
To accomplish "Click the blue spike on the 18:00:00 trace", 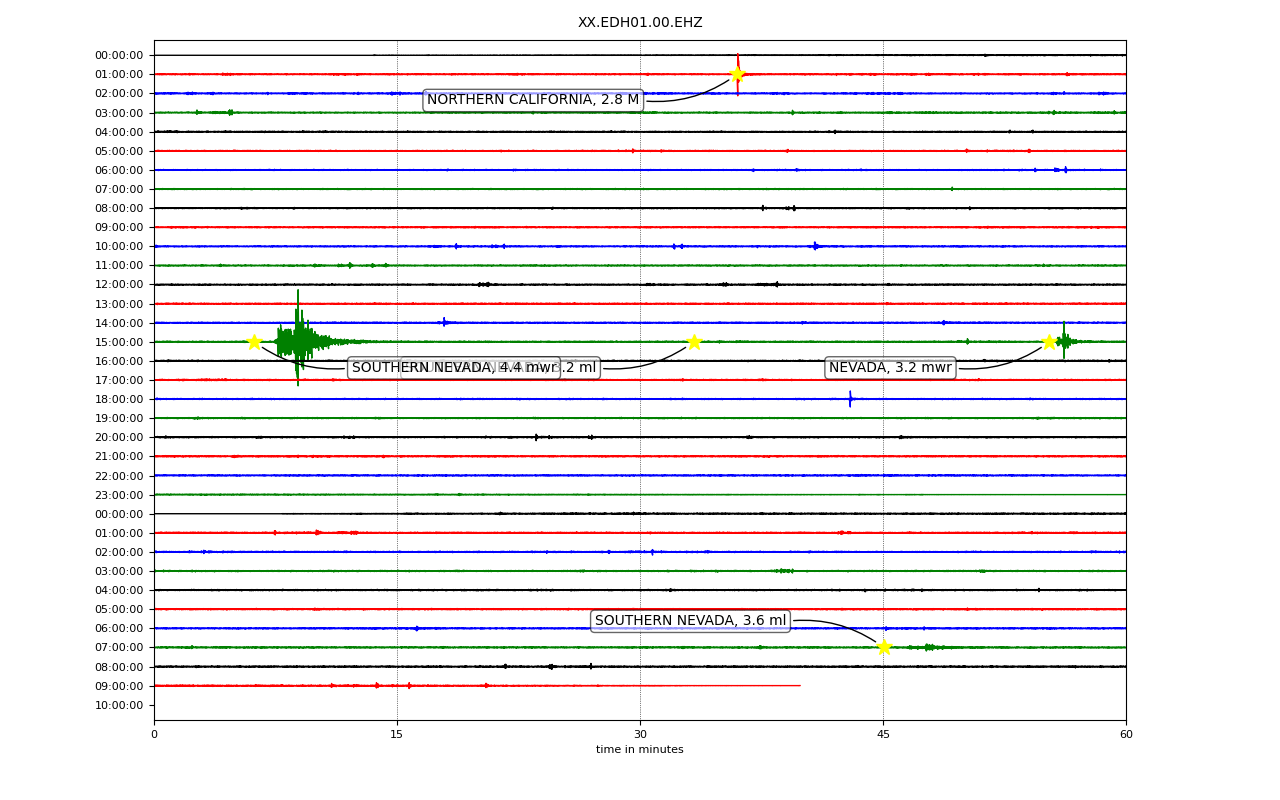I will point(850,399).
